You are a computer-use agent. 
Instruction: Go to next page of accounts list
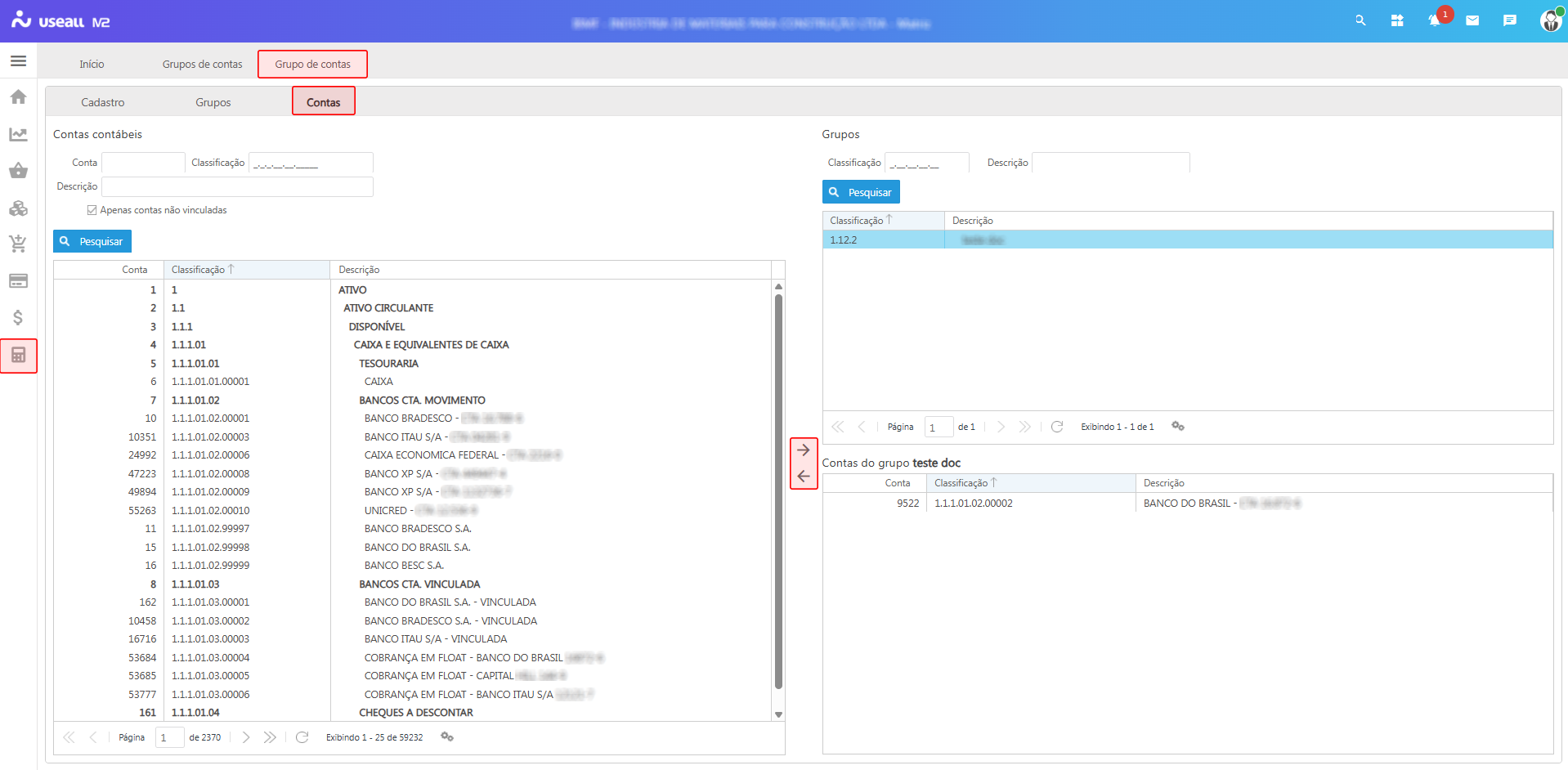pyautogui.click(x=246, y=737)
